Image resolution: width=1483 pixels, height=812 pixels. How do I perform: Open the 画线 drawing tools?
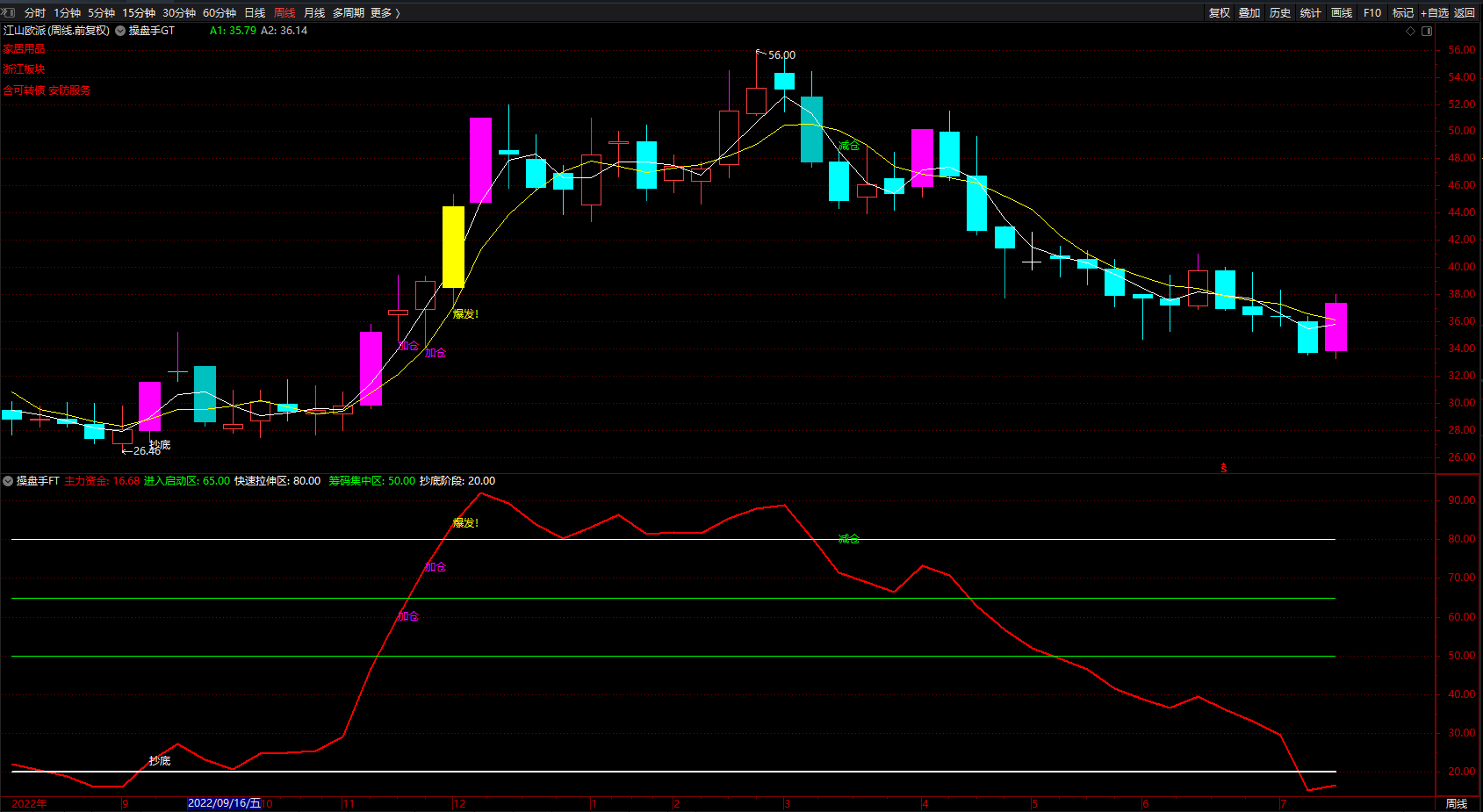click(x=1341, y=12)
